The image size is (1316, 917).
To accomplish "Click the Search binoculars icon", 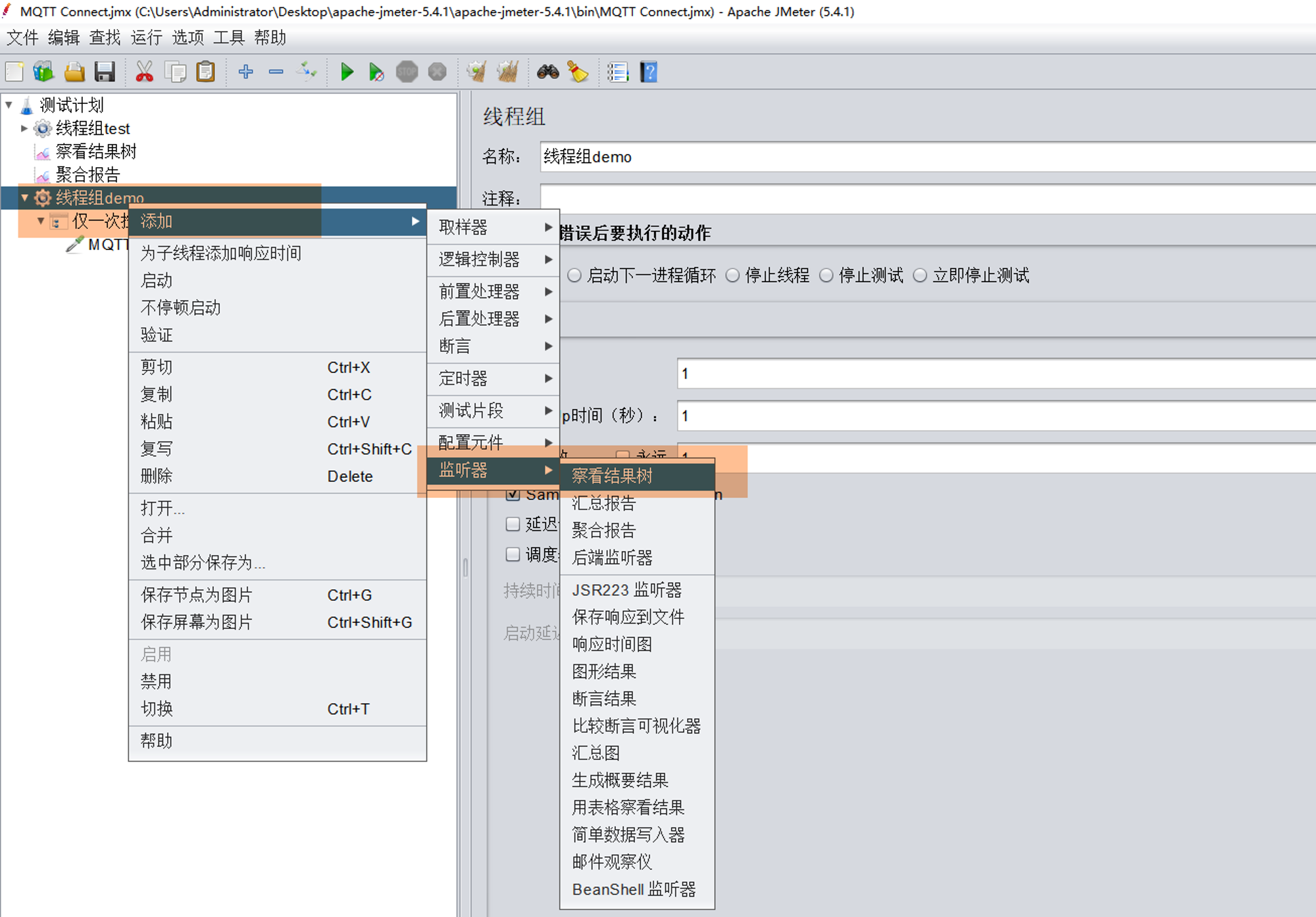I will pyautogui.click(x=547, y=72).
